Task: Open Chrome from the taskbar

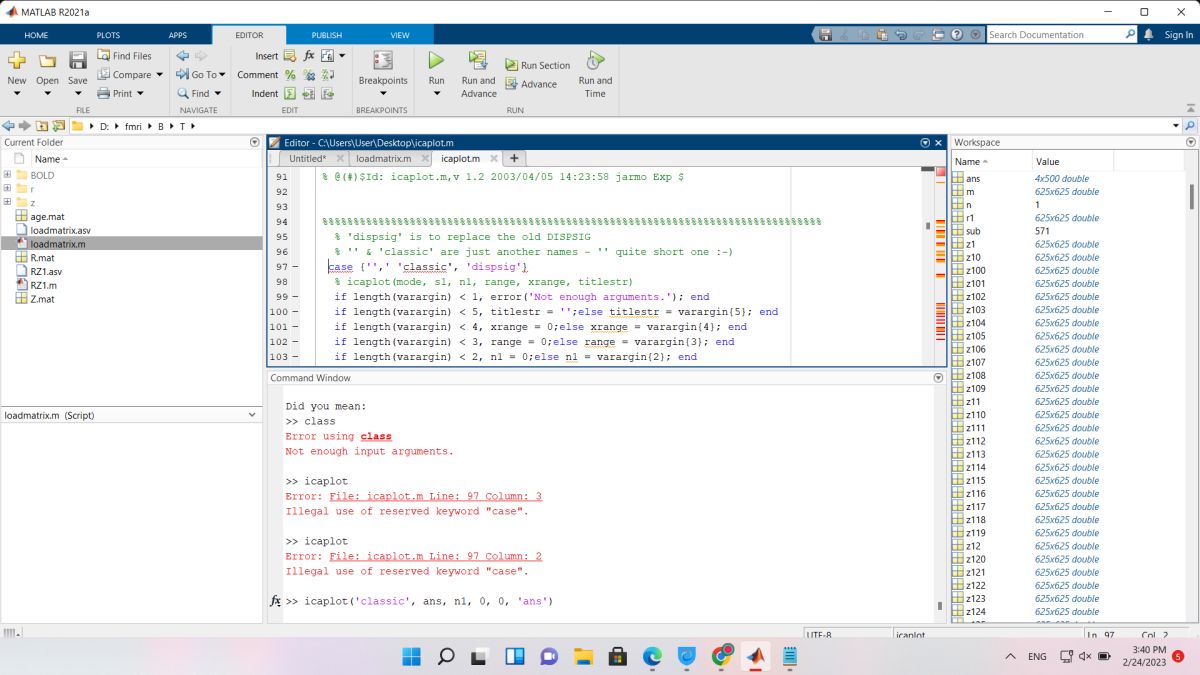Action: 722,656
